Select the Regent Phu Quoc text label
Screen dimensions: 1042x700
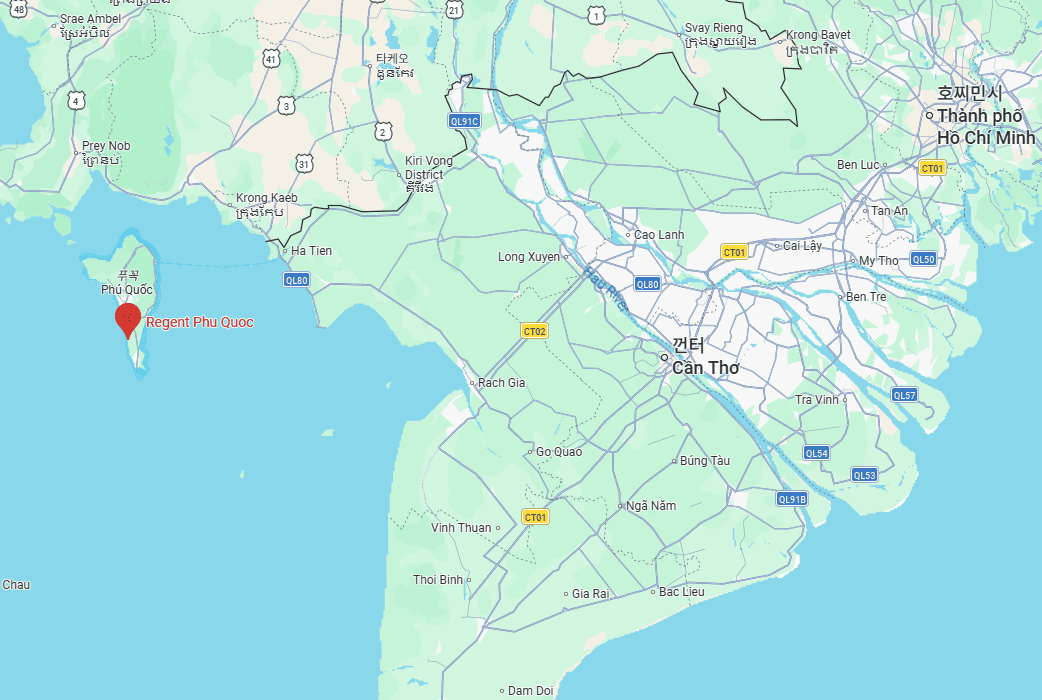click(199, 322)
